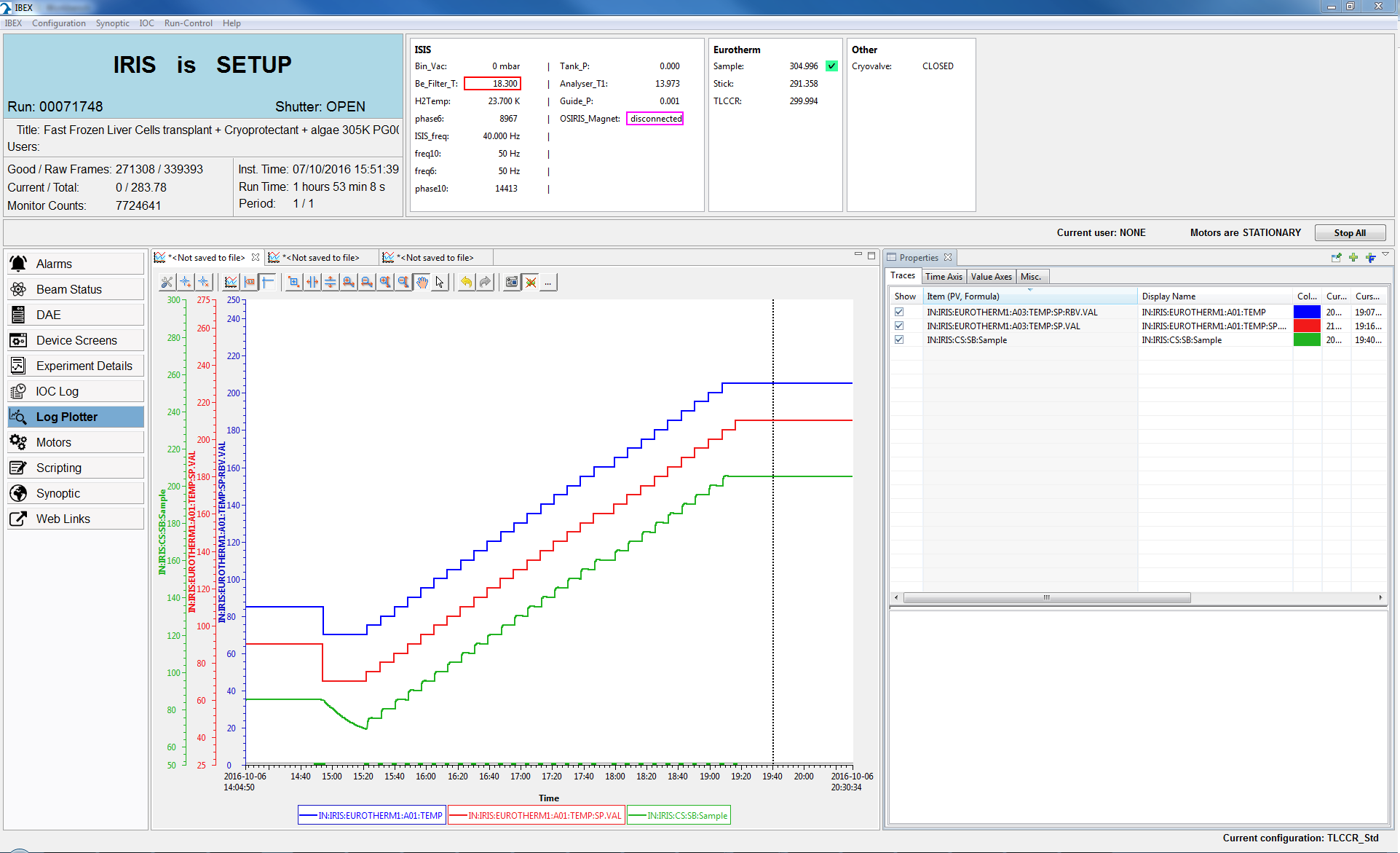Disable the Sample checkbox in the Eurotherm panel
The height and width of the screenshot is (853, 1400).
(x=831, y=66)
